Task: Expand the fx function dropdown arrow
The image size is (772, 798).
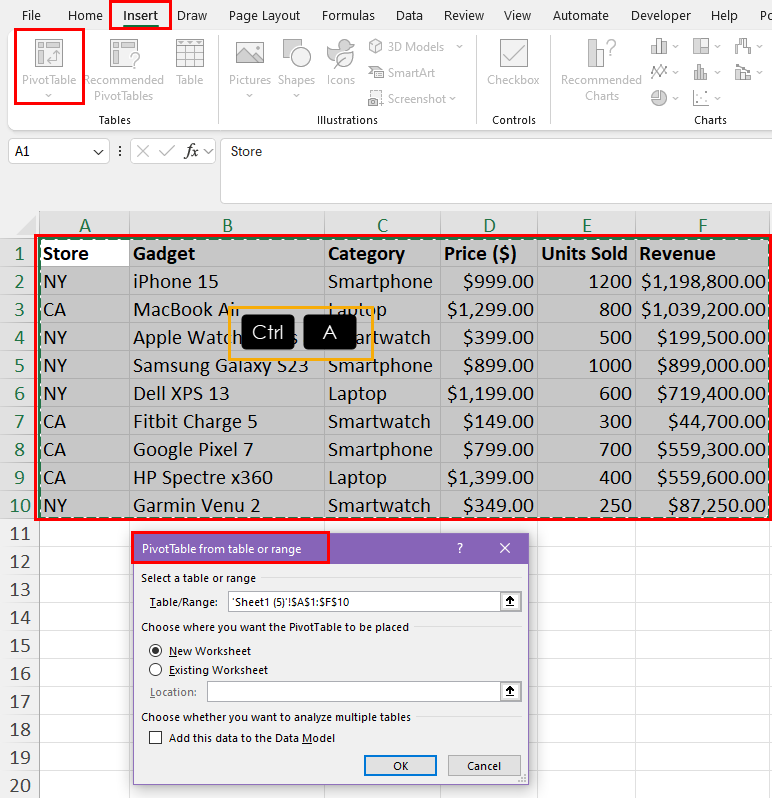Action: click(x=208, y=151)
